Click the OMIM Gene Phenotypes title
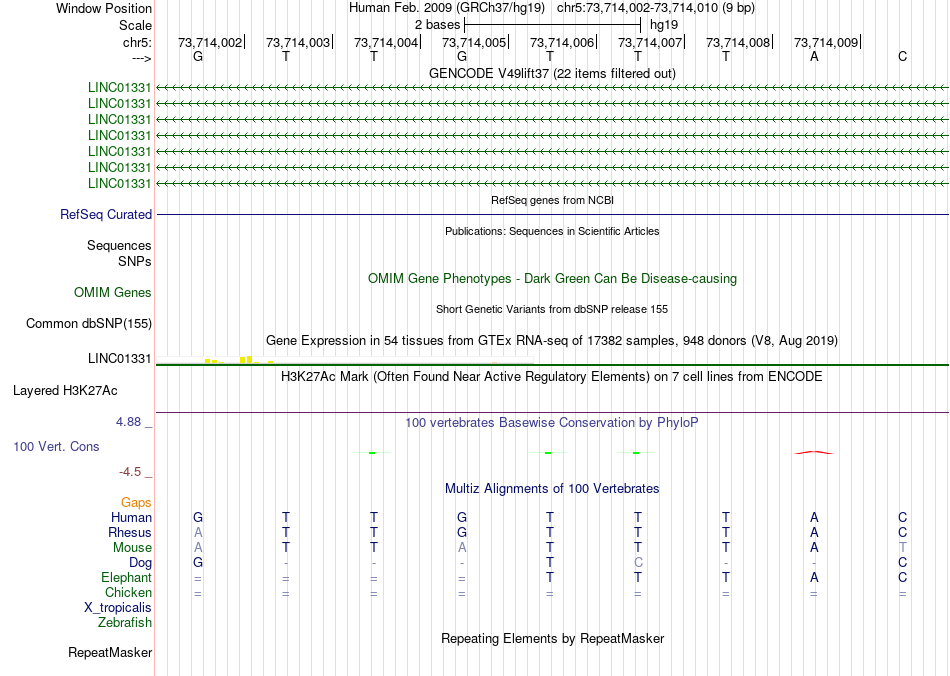The width and height of the screenshot is (950, 676). (x=553, y=279)
